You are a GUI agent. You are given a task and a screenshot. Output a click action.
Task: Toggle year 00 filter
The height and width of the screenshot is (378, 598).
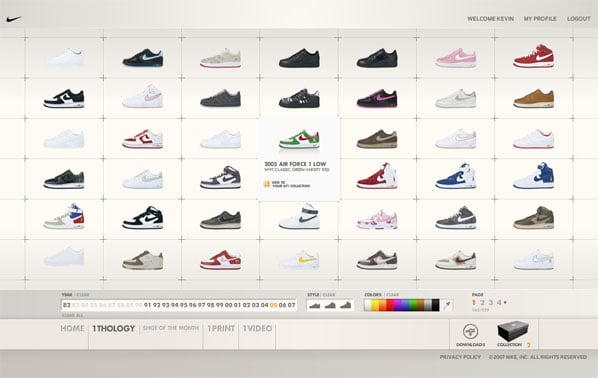coord(228,305)
